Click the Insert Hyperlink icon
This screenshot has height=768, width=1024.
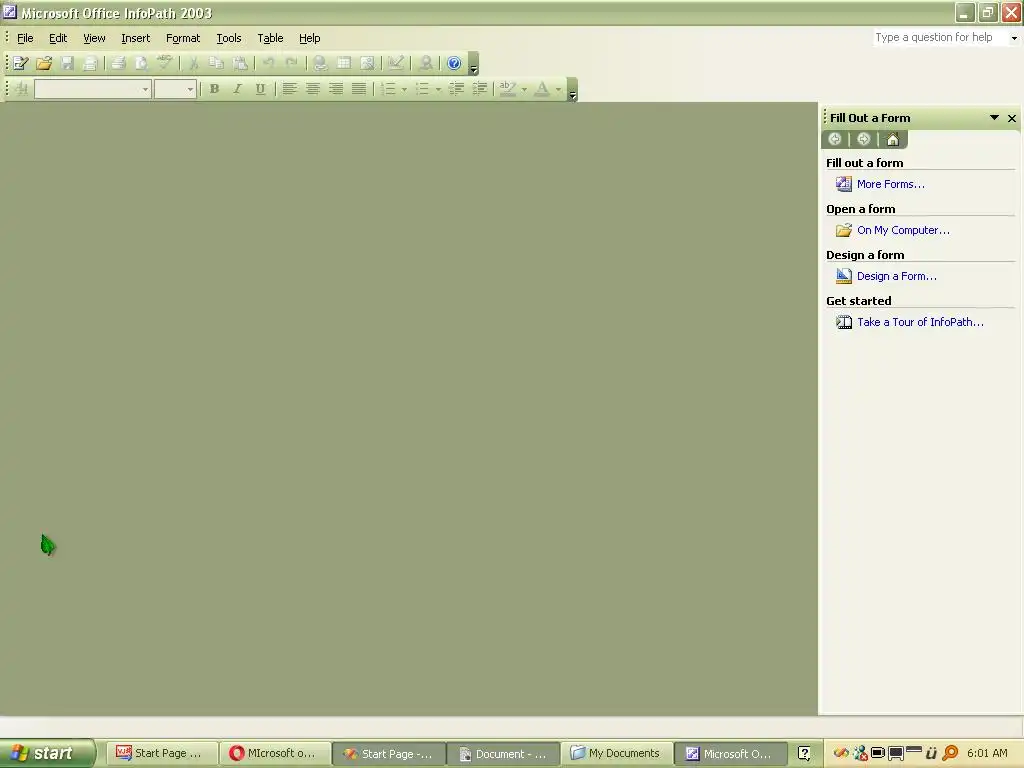click(320, 63)
